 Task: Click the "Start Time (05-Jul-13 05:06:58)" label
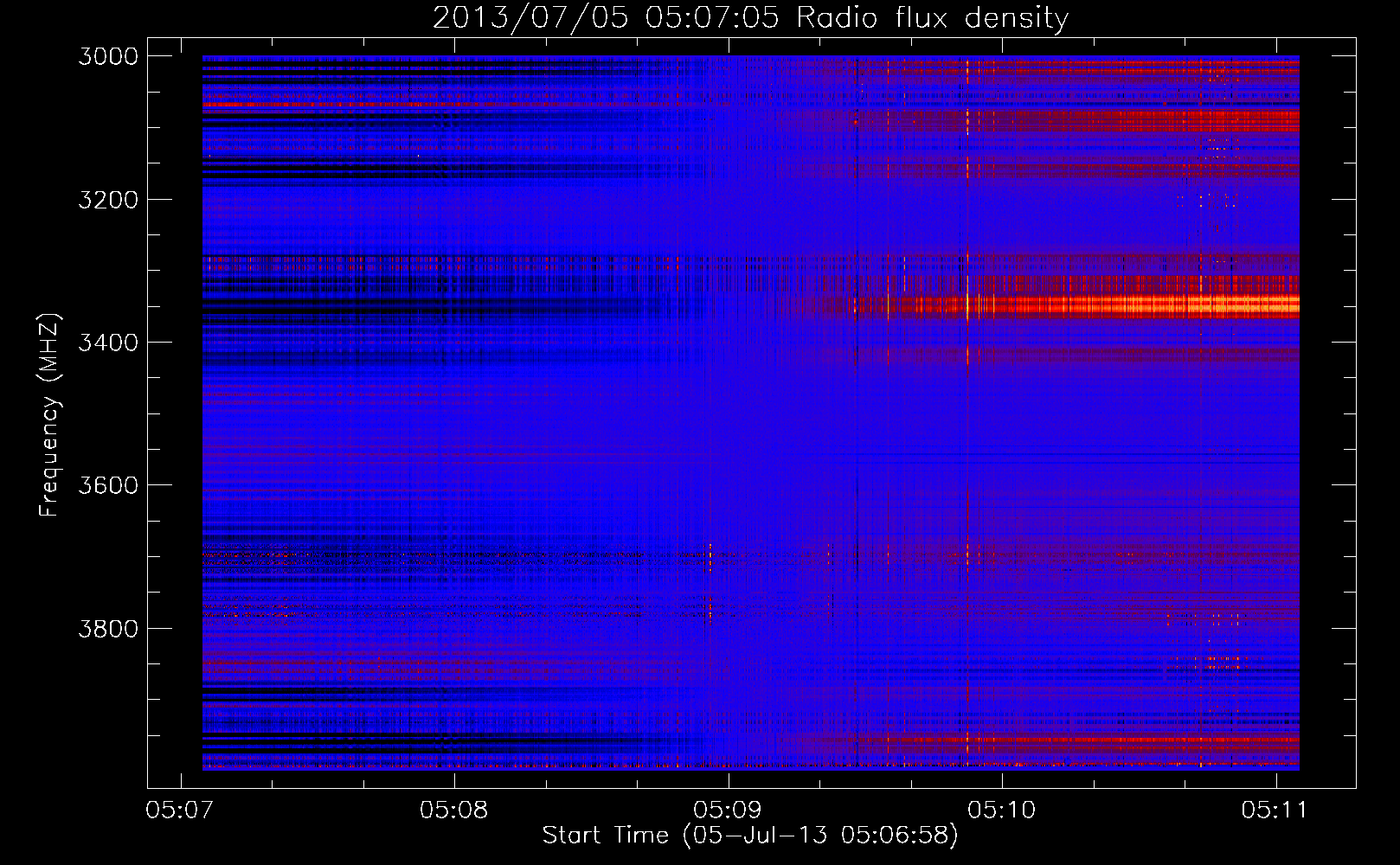click(x=750, y=835)
